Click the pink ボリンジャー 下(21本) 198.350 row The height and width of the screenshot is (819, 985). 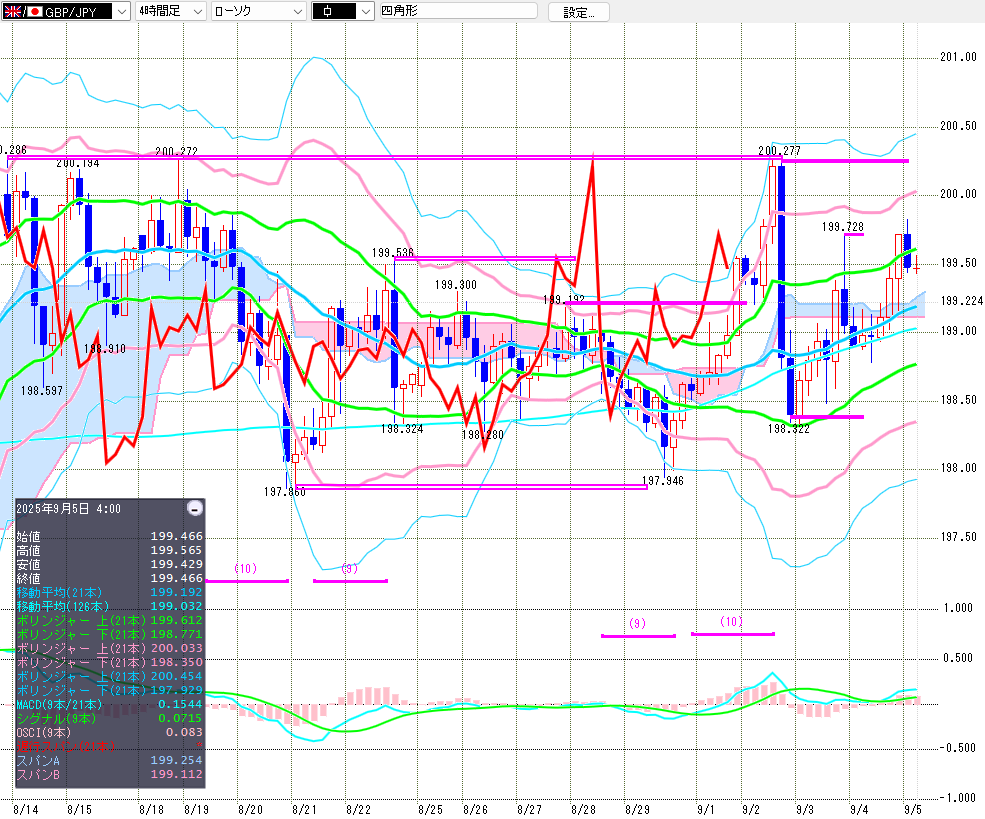point(109,662)
